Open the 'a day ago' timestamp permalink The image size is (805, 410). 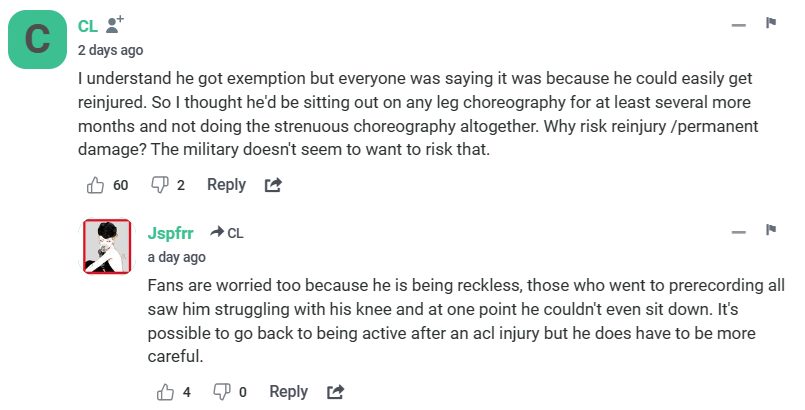[177, 257]
